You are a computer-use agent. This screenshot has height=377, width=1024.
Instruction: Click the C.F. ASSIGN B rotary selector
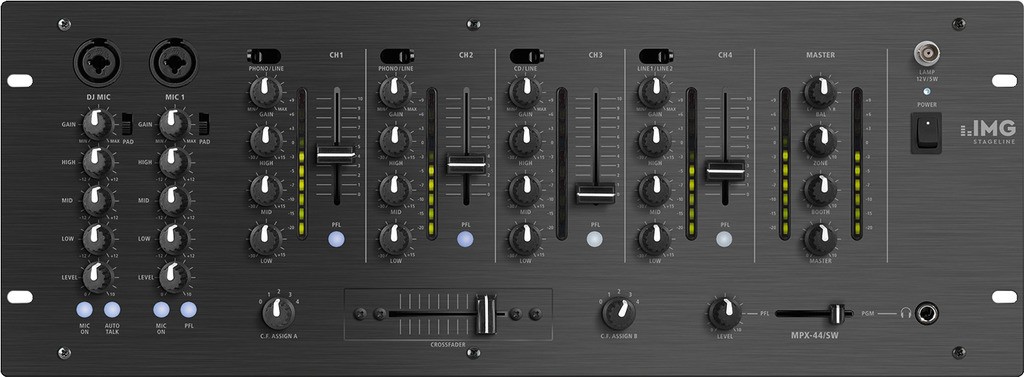[x=618, y=313]
